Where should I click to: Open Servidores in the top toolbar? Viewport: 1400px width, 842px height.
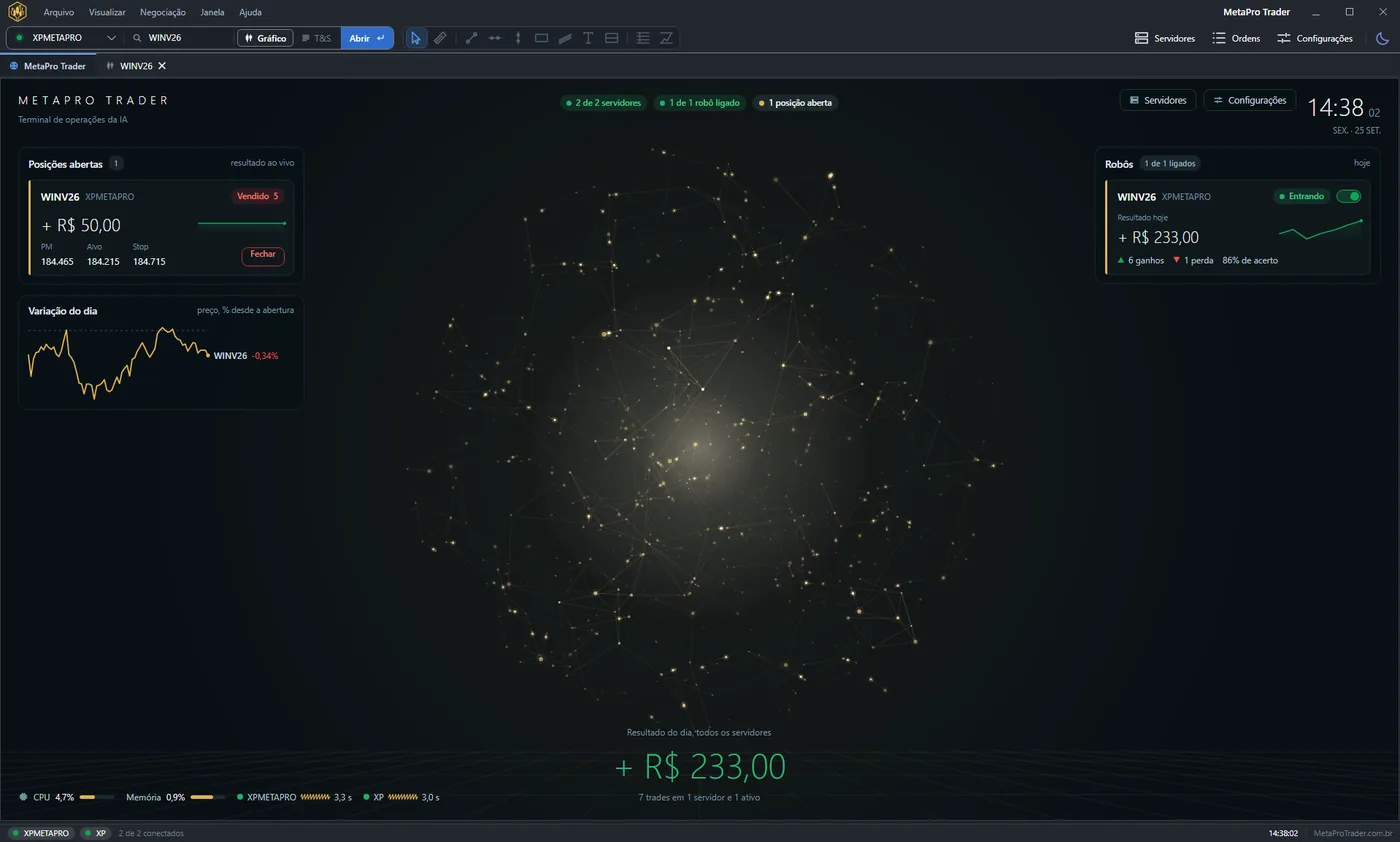point(1165,38)
